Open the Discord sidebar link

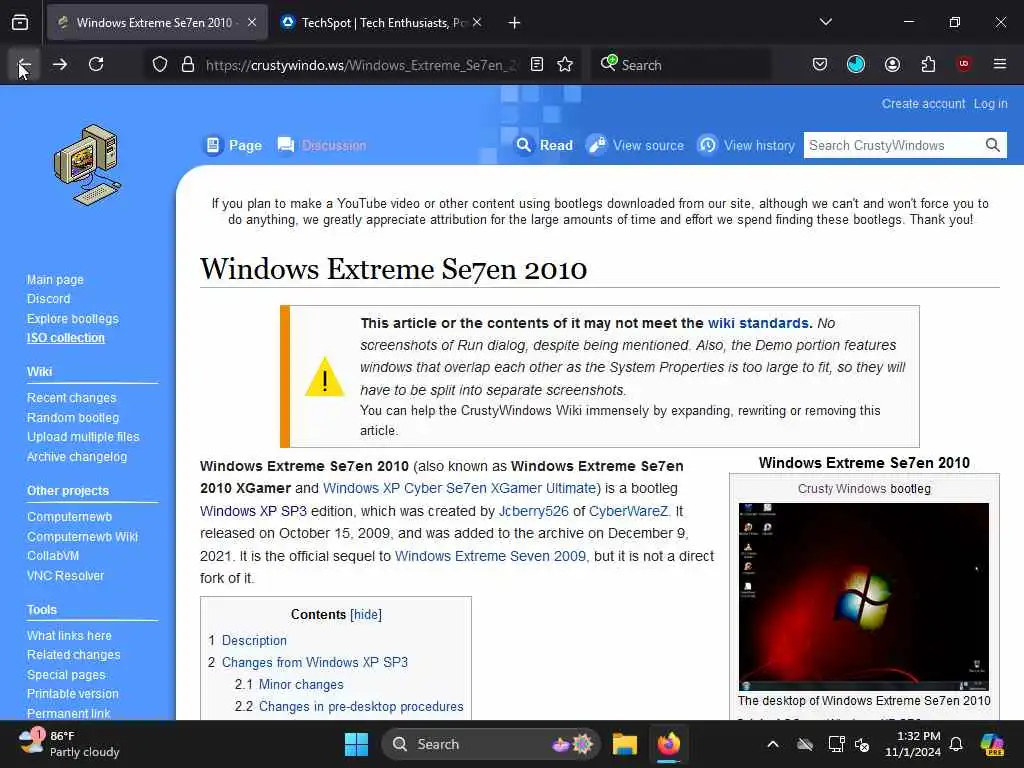pyautogui.click(x=48, y=298)
